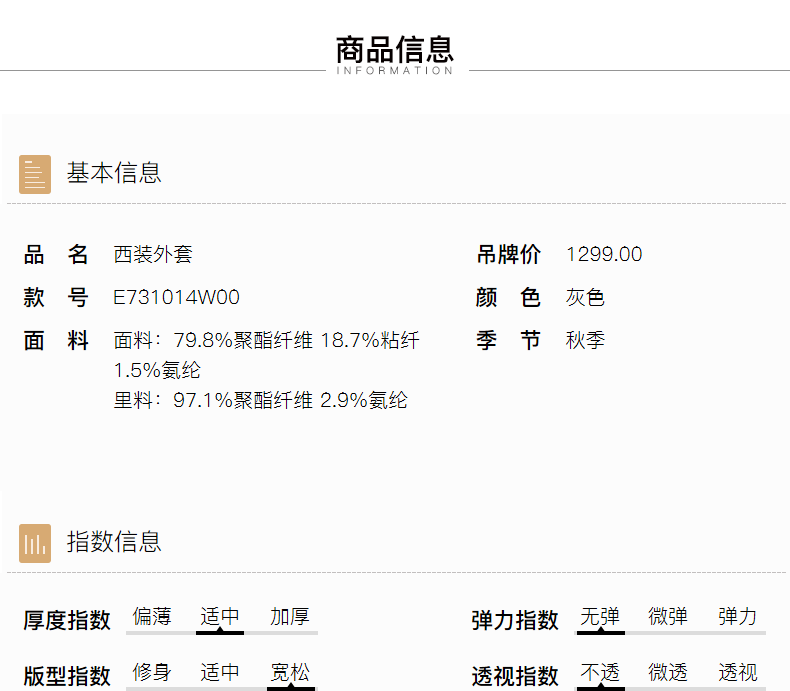The height and width of the screenshot is (691, 790).
Task: Select 修身 fit option
Action: coord(152,672)
